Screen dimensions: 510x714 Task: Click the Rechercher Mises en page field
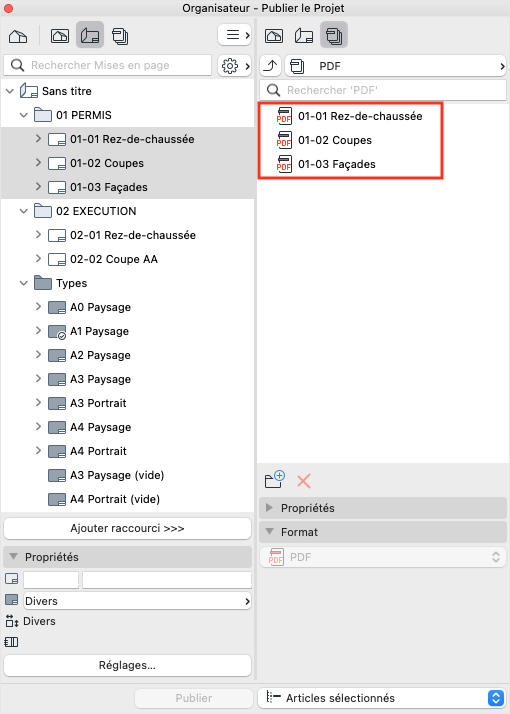[107, 65]
